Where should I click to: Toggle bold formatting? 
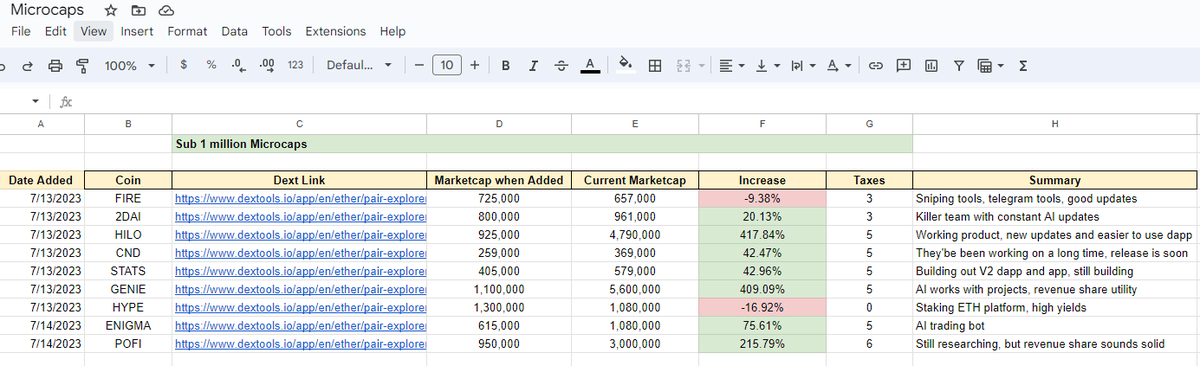[x=506, y=65]
